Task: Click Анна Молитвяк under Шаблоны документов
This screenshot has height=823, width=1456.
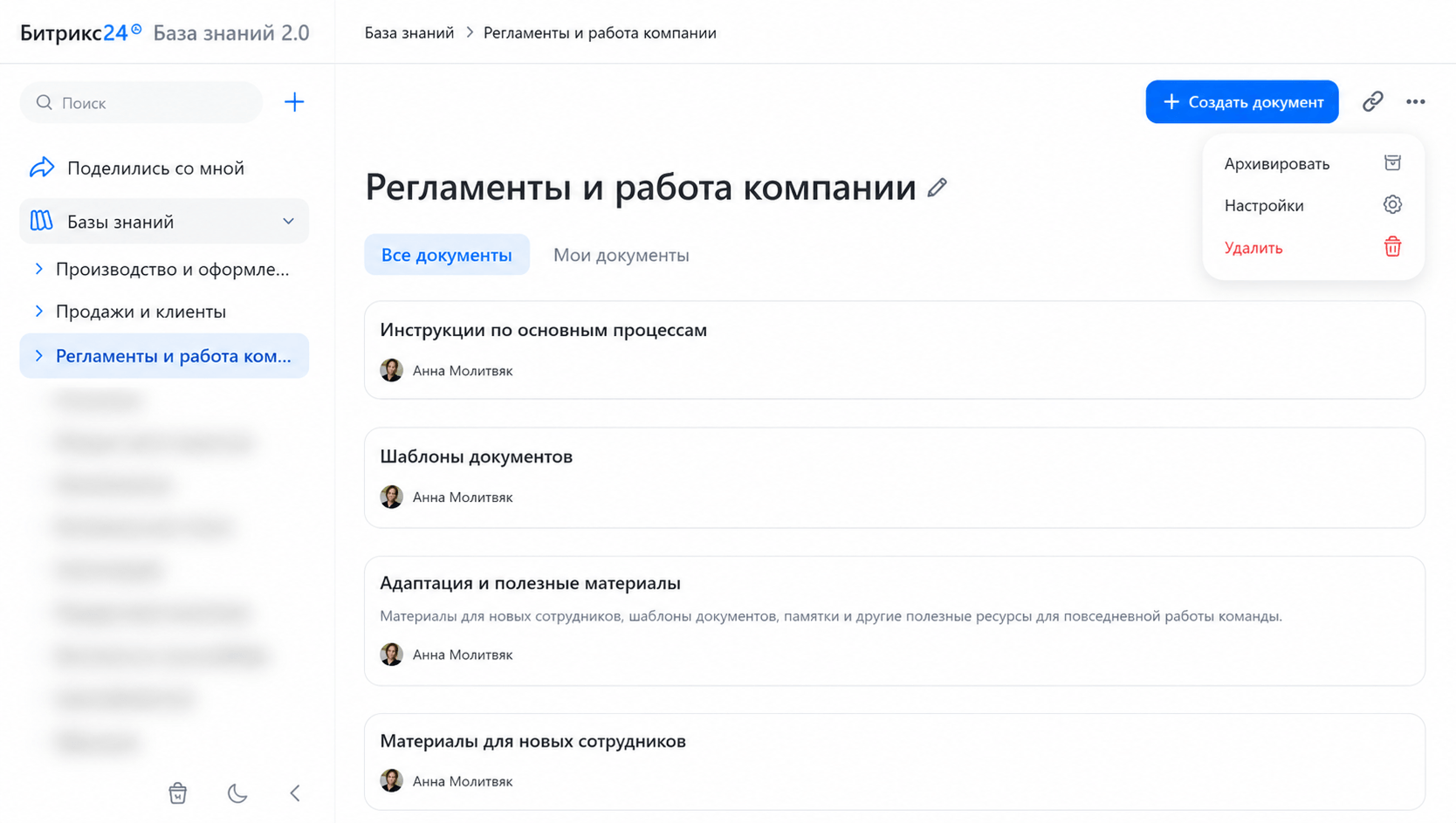Action: (x=463, y=497)
